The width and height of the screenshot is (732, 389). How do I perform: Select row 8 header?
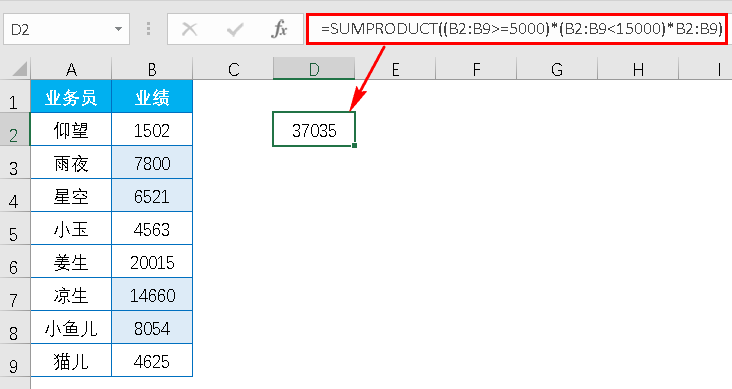[x=14, y=328]
